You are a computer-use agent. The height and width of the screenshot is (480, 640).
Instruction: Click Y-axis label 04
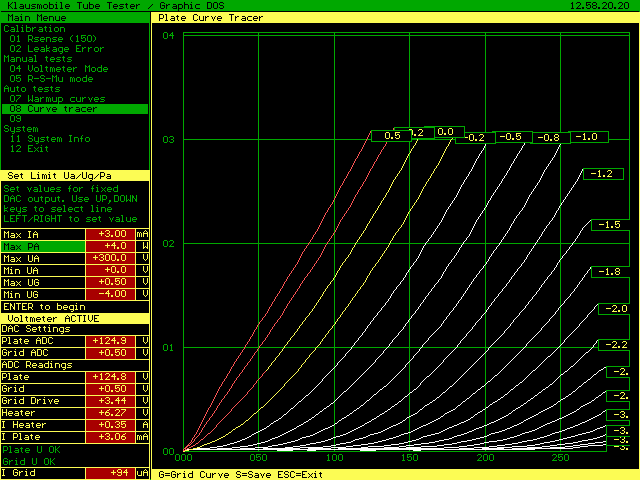(x=168, y=36)
